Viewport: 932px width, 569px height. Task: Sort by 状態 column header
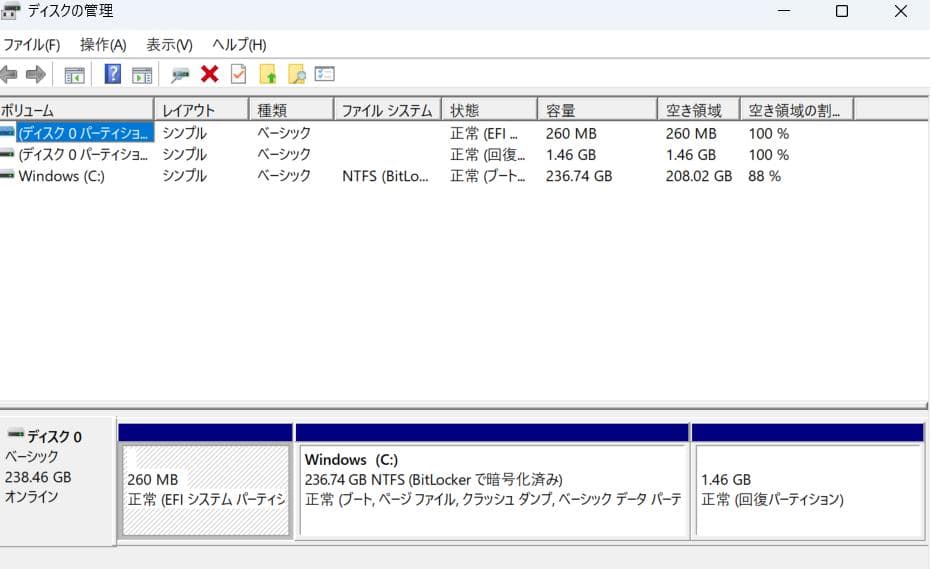click(489, 110)
